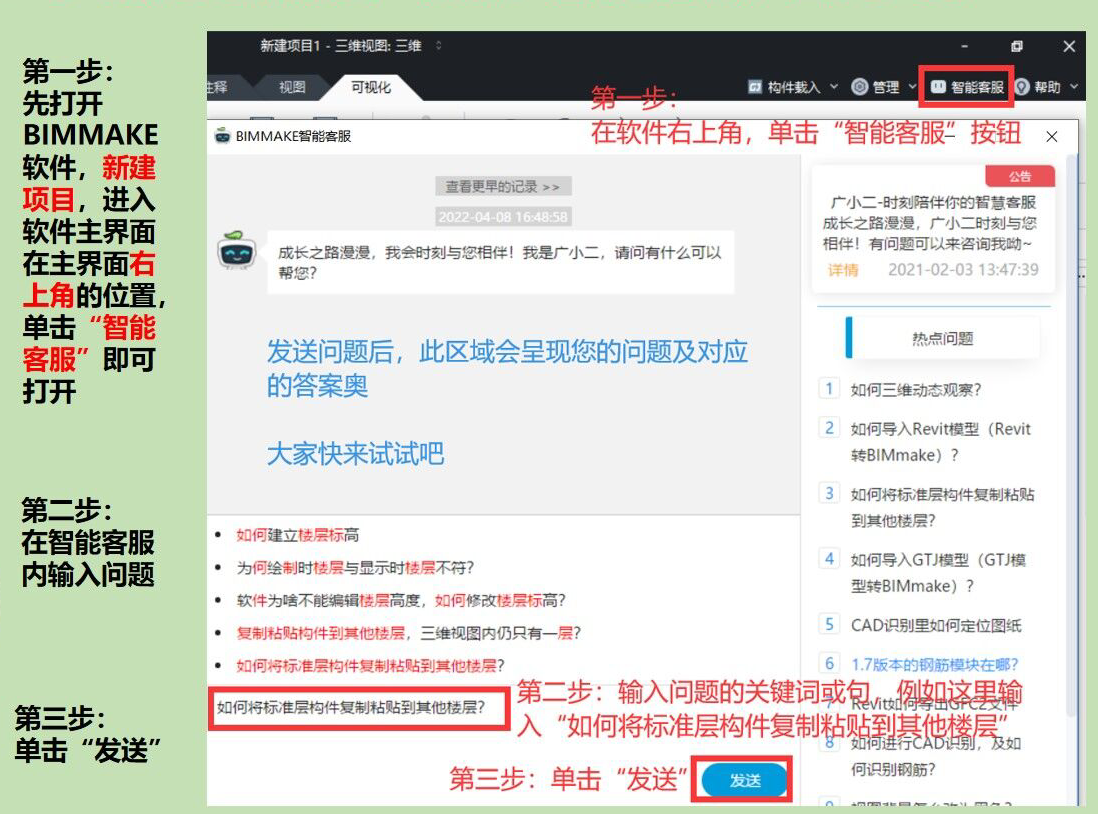Open hot question 如何导入Revit模型

click(940, 442)
